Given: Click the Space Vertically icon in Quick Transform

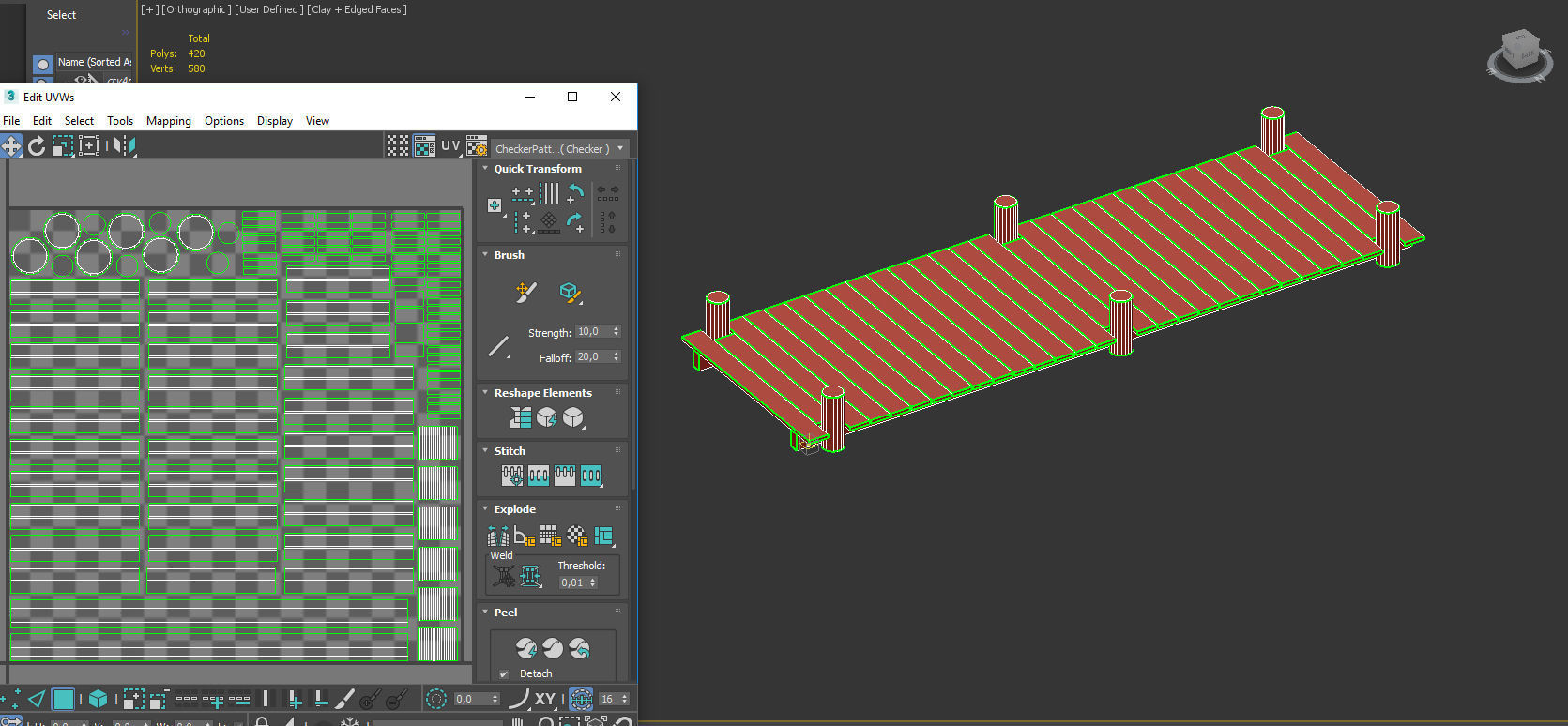Looking at the screenshot, I should (x=608, y=222).
